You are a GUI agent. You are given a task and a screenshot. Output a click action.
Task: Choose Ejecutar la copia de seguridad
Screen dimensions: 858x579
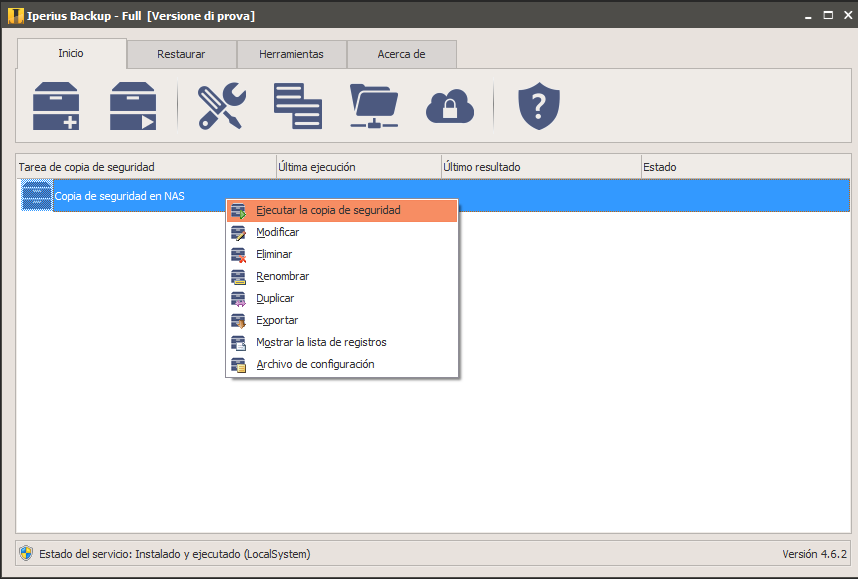point(342,211)
